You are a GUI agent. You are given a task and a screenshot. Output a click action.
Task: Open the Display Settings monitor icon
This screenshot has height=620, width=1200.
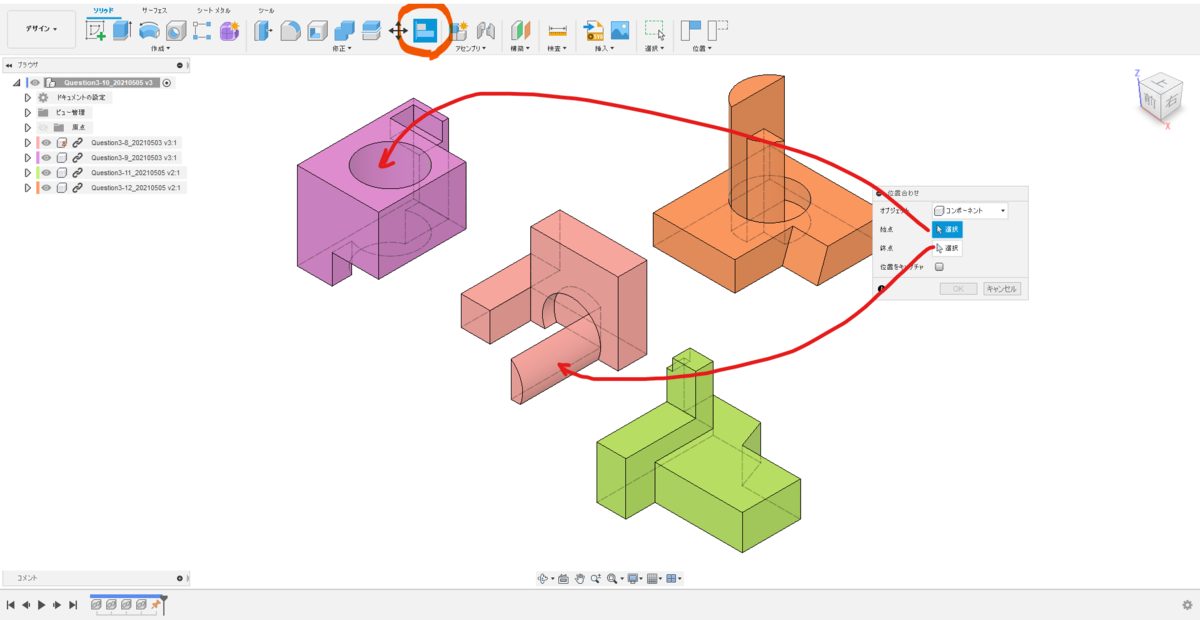tap(633, 579)
